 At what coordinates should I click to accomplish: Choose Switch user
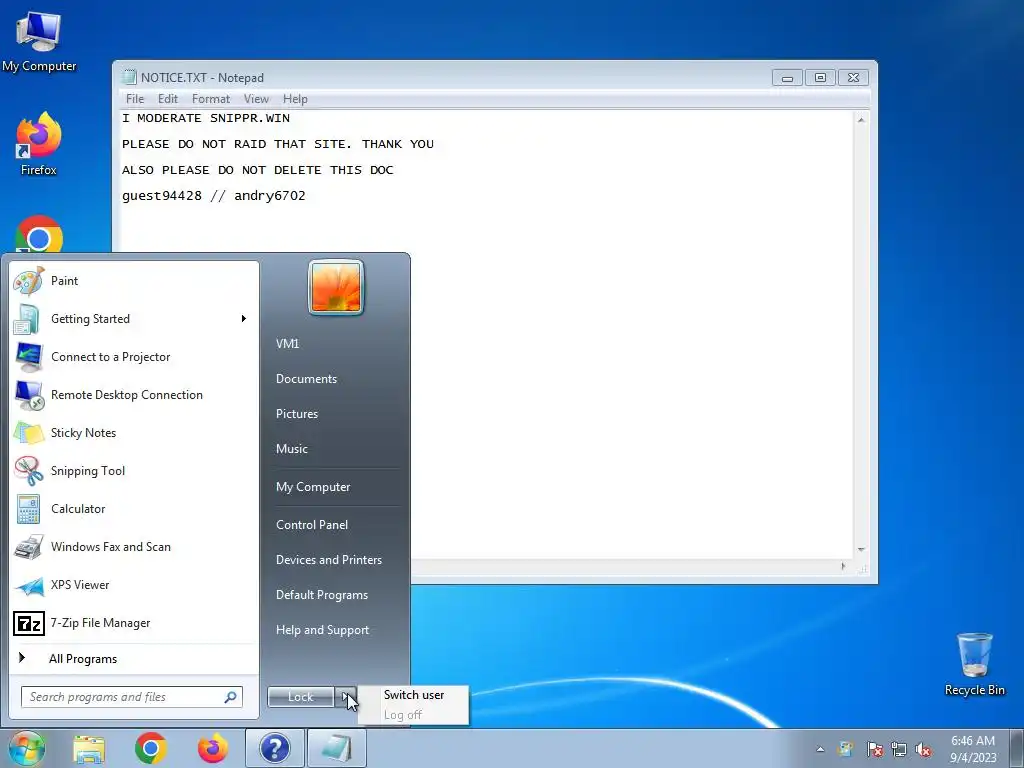tap(414, 695)
